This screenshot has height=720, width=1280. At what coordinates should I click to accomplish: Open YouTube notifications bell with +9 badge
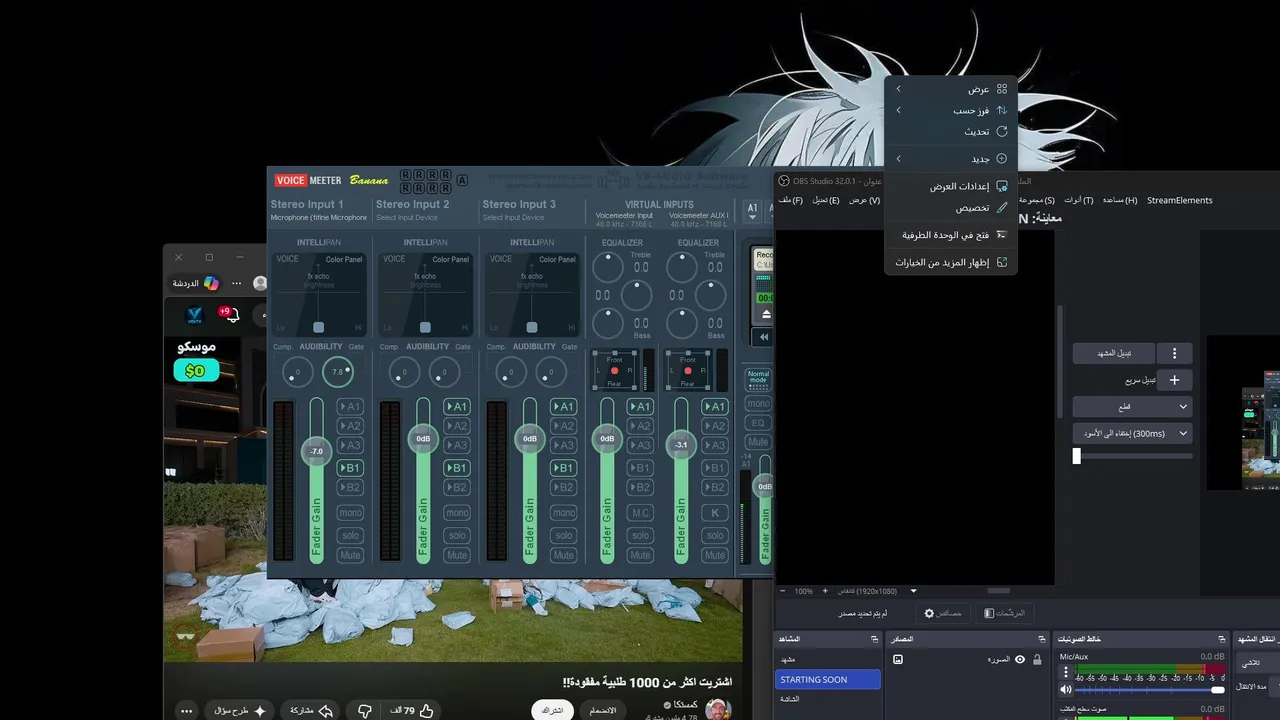pos(230,315)
